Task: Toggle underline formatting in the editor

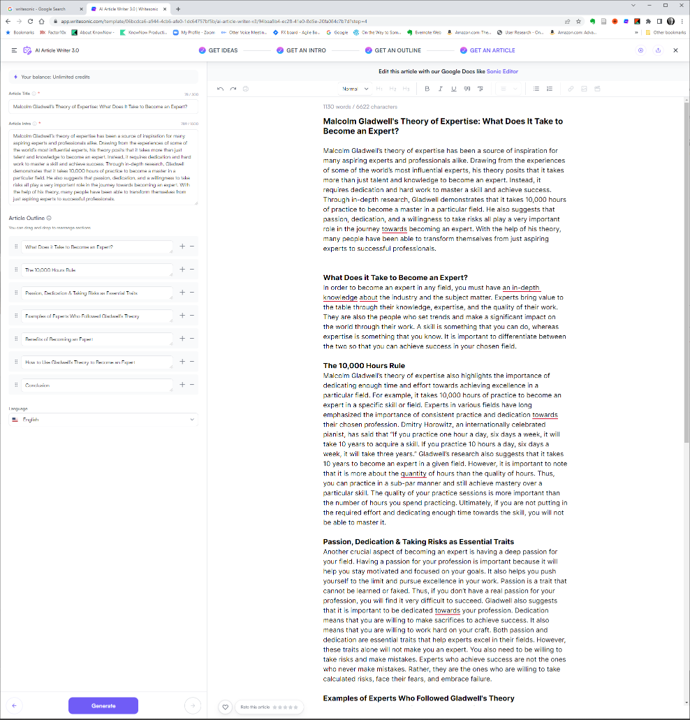Action: [453, 89]
